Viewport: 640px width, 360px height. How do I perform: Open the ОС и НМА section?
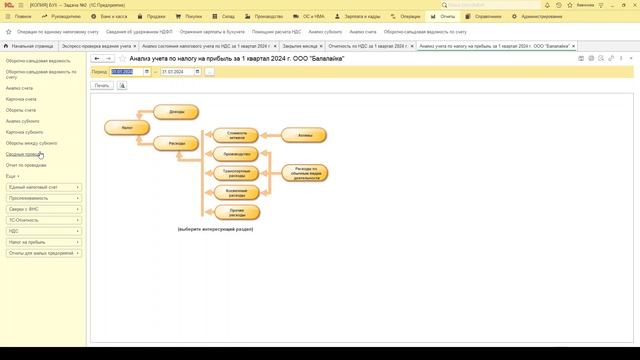tap(309, 17)
